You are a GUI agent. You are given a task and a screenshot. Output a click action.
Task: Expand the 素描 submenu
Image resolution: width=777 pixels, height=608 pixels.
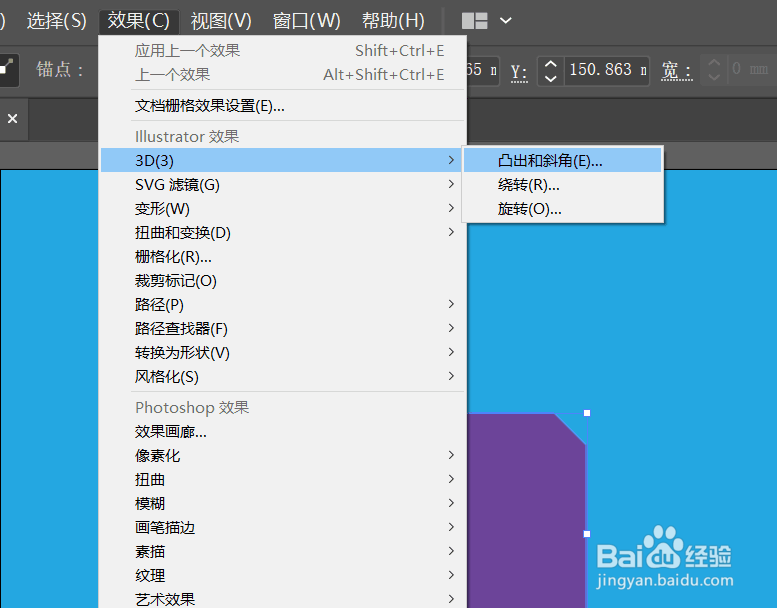click(x=283, y=552)
